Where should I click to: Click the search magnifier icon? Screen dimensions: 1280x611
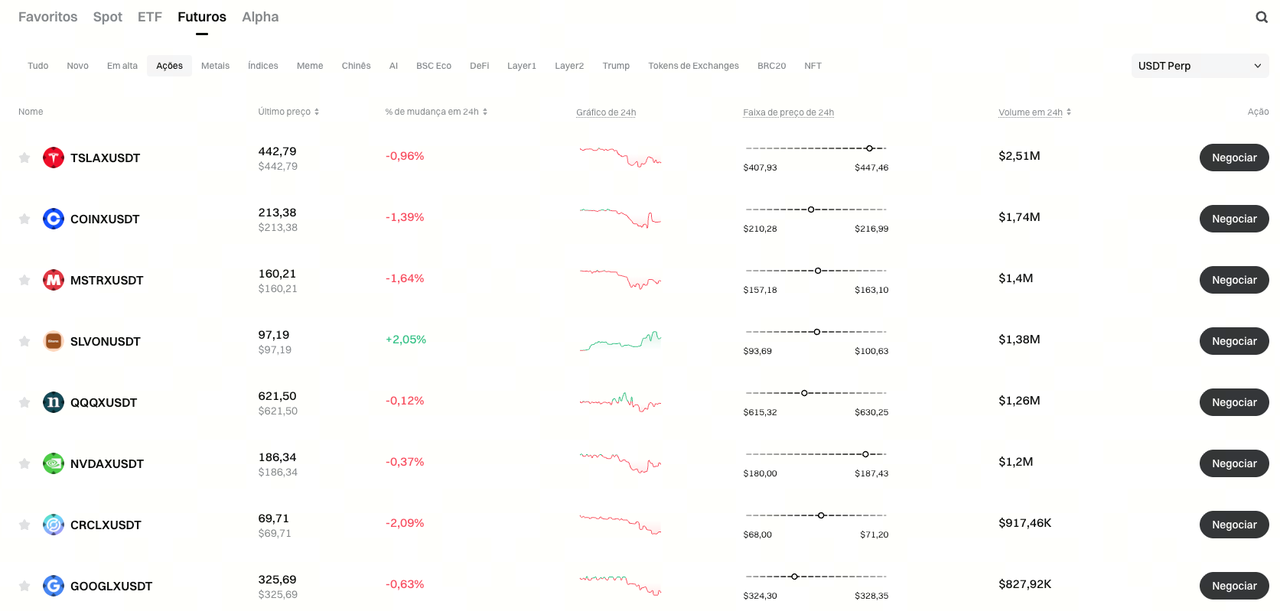click(1262, 17)
